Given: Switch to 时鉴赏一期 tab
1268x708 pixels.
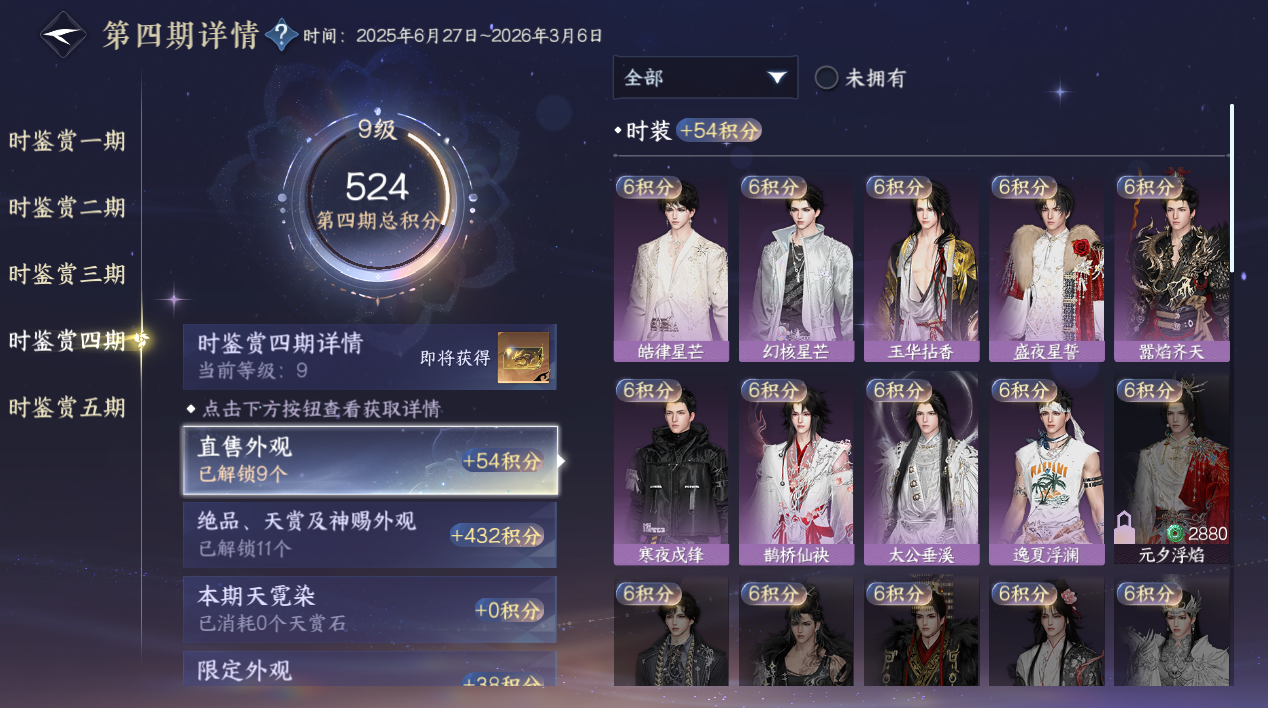Looking at the screenshot, I should (x=68, y=141).
